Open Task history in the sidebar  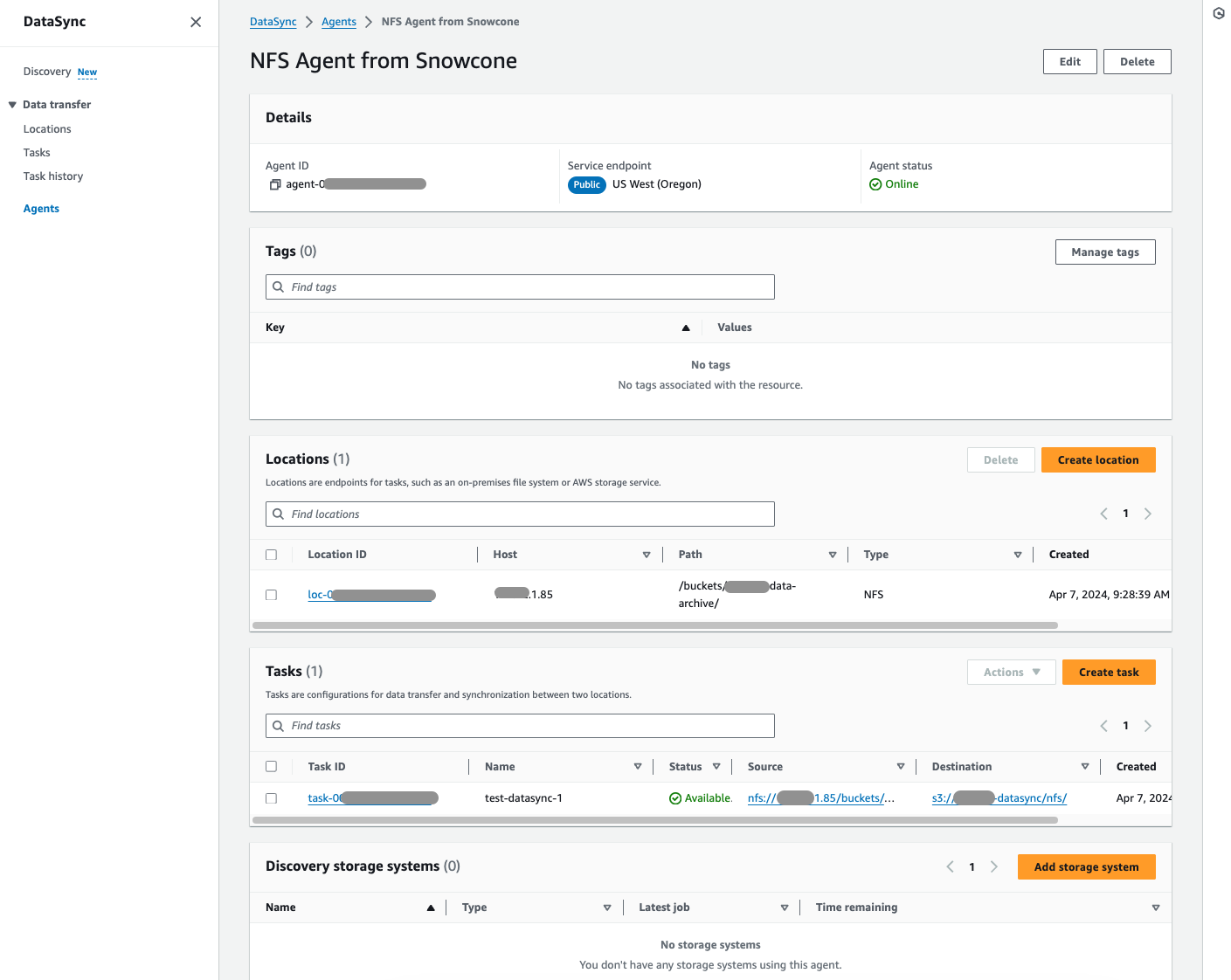click(x=53, y=176)
